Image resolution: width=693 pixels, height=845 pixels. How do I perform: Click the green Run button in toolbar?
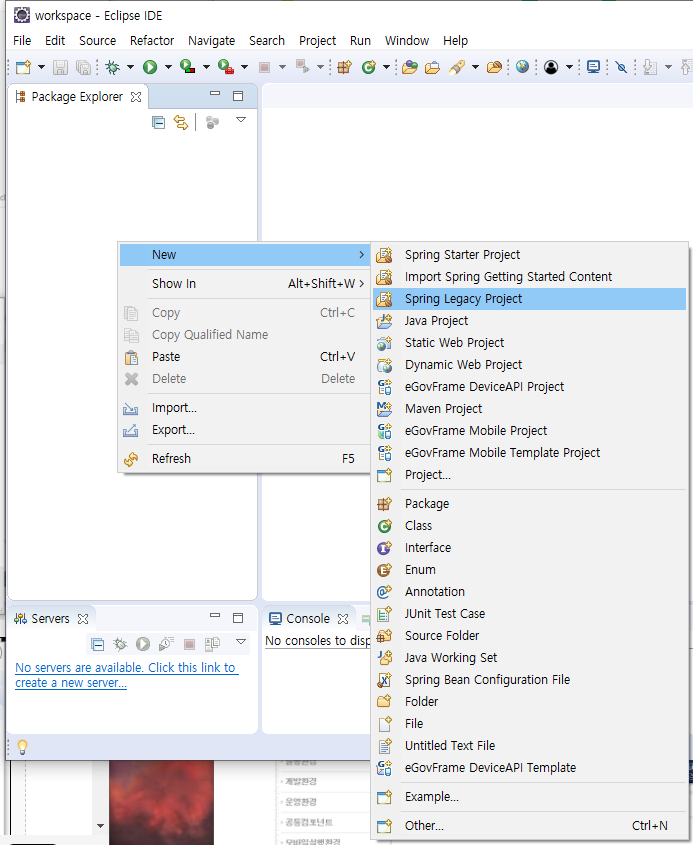click(x=150, y=67)
